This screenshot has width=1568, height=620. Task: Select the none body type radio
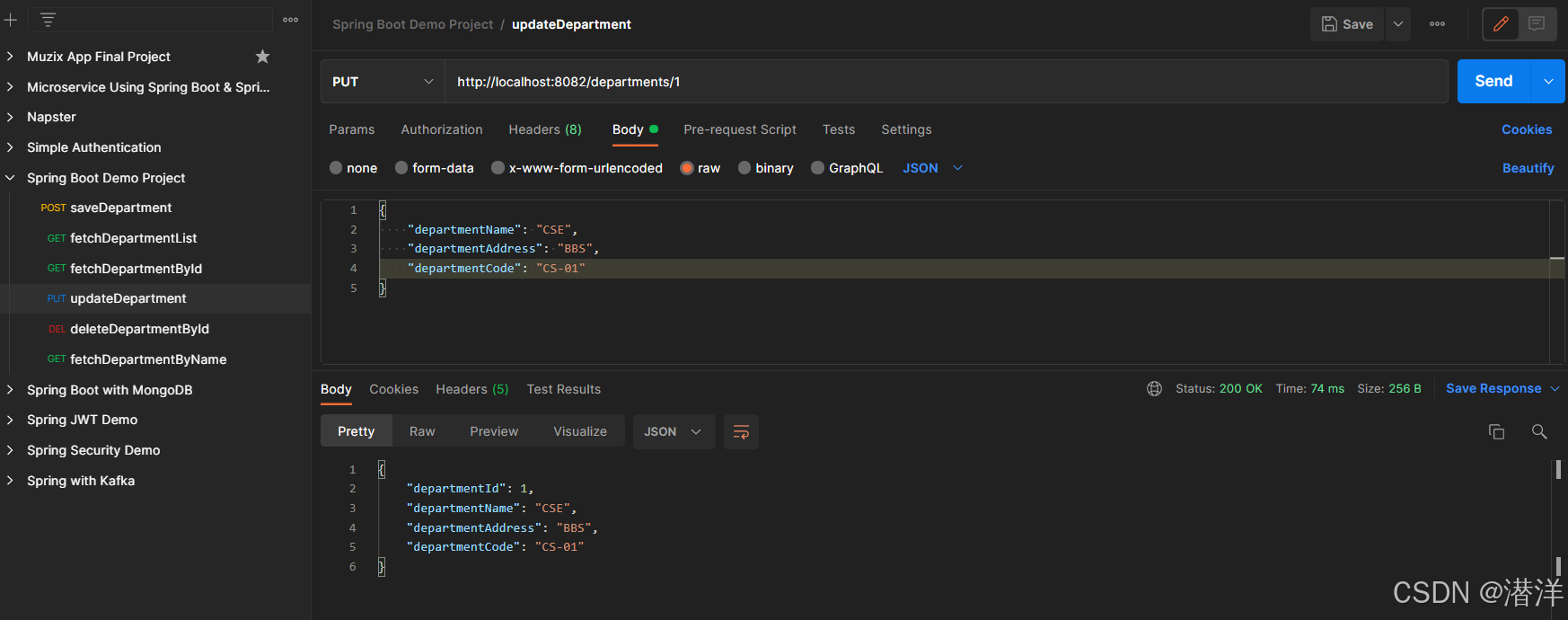click(336, 168)
